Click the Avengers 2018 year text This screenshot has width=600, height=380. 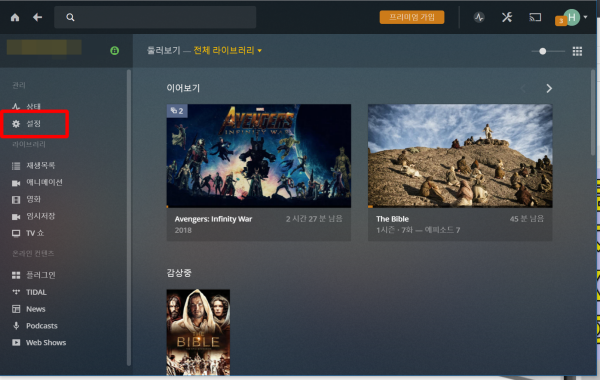click(183, 230)
